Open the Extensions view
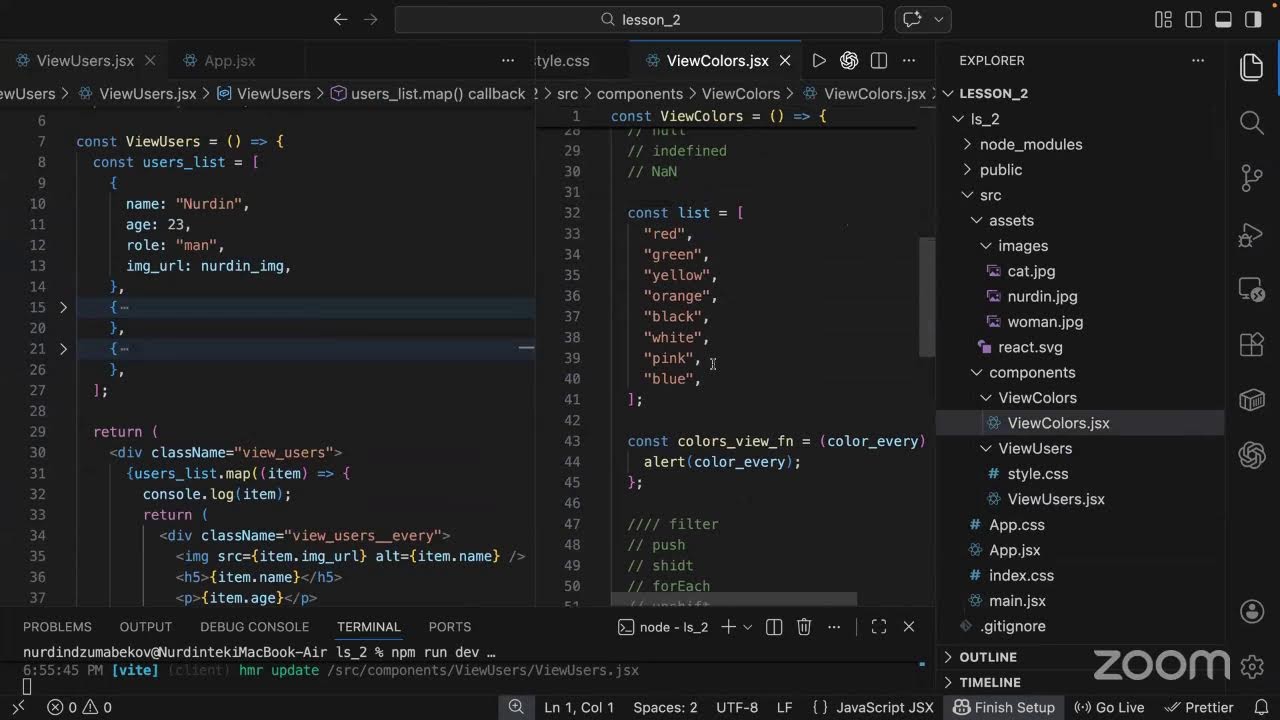This screenshot has width=1280, height=720. [x=1252, y=344]
